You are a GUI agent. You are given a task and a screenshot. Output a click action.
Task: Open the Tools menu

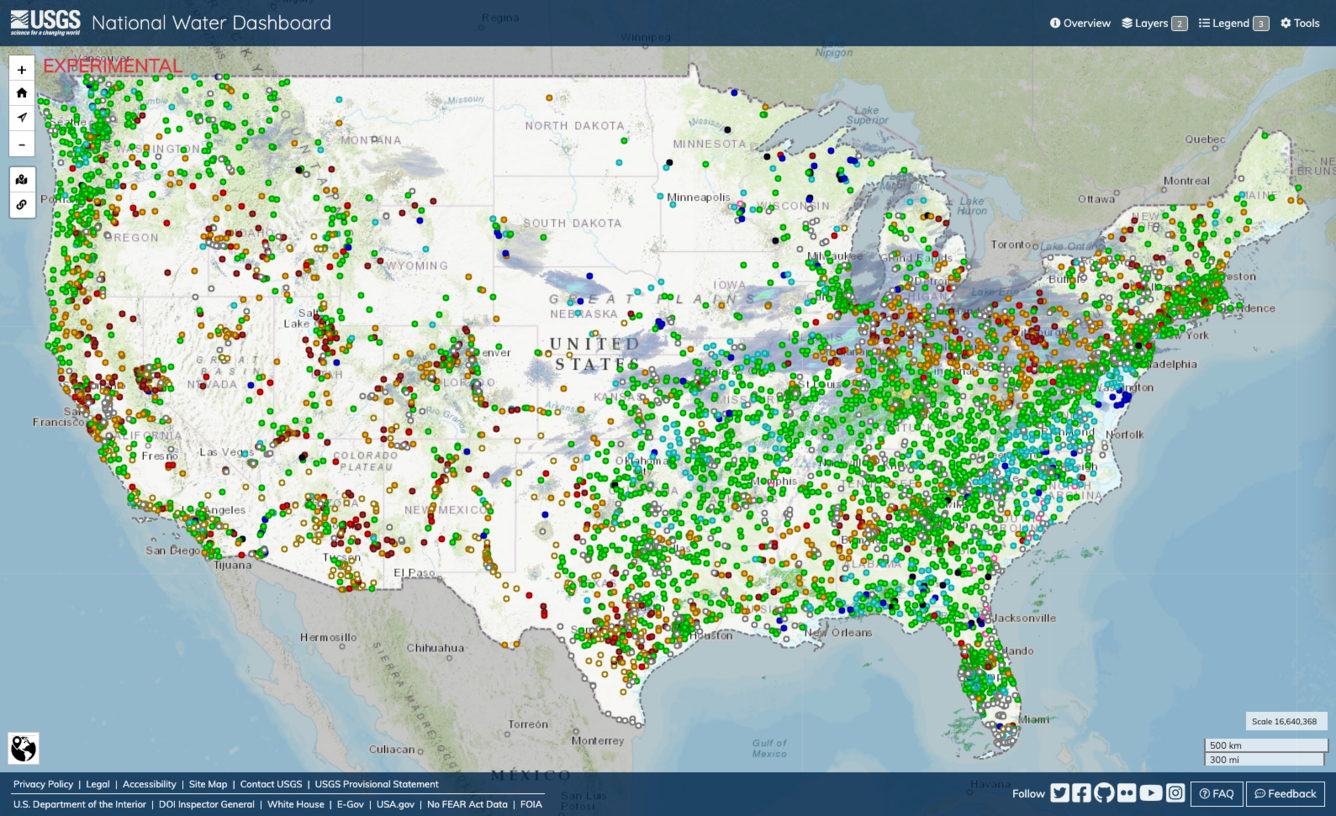coord(1299,22)
